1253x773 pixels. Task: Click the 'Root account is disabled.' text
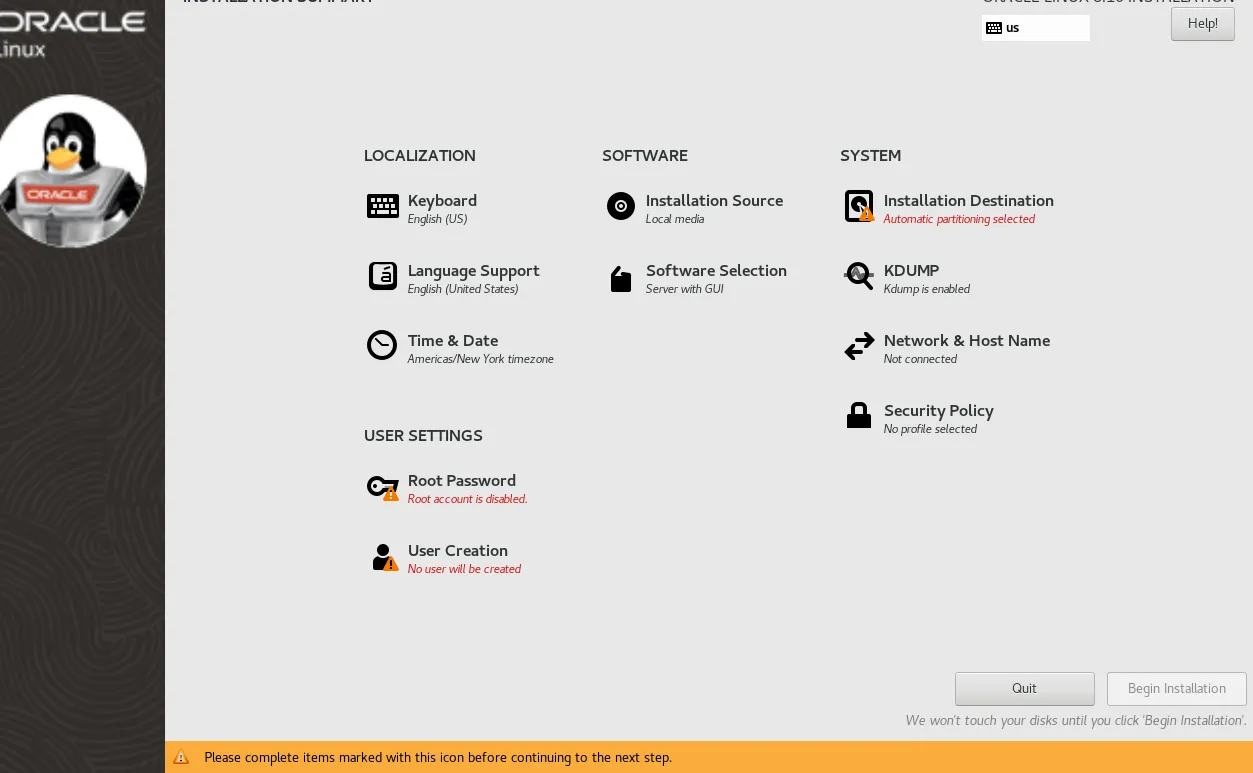click(x=467, y=499)
